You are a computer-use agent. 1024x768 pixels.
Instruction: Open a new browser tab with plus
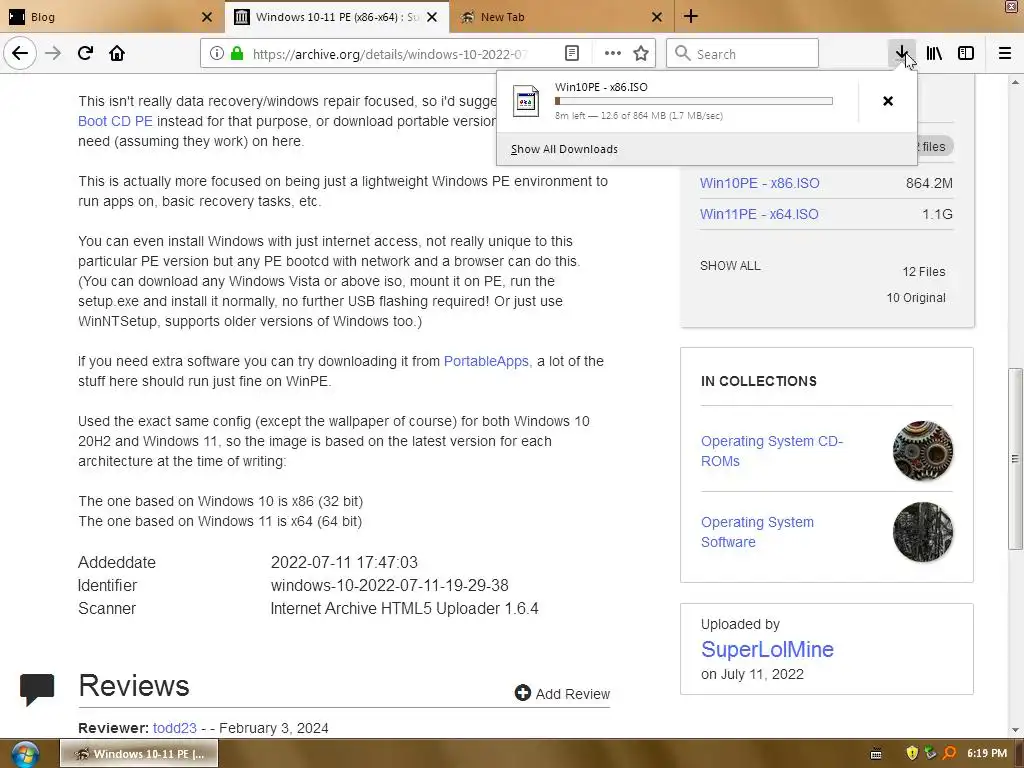pos(691,17)
